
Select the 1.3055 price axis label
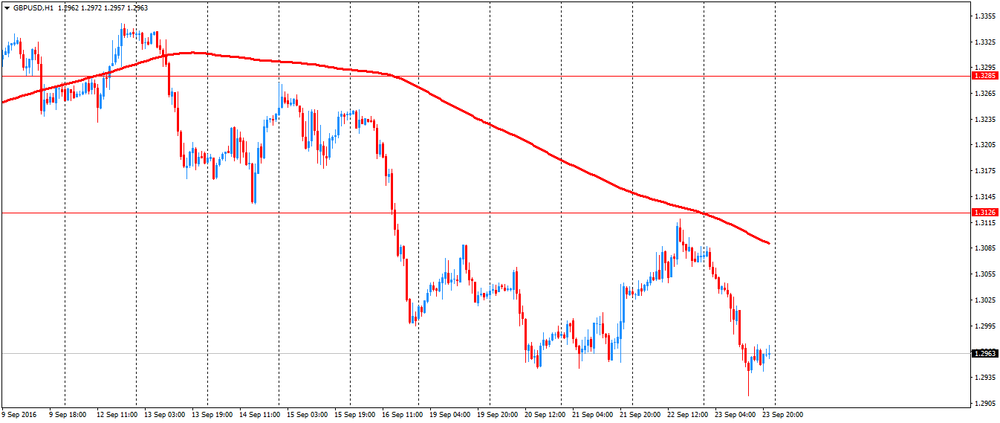click(984, 274)
